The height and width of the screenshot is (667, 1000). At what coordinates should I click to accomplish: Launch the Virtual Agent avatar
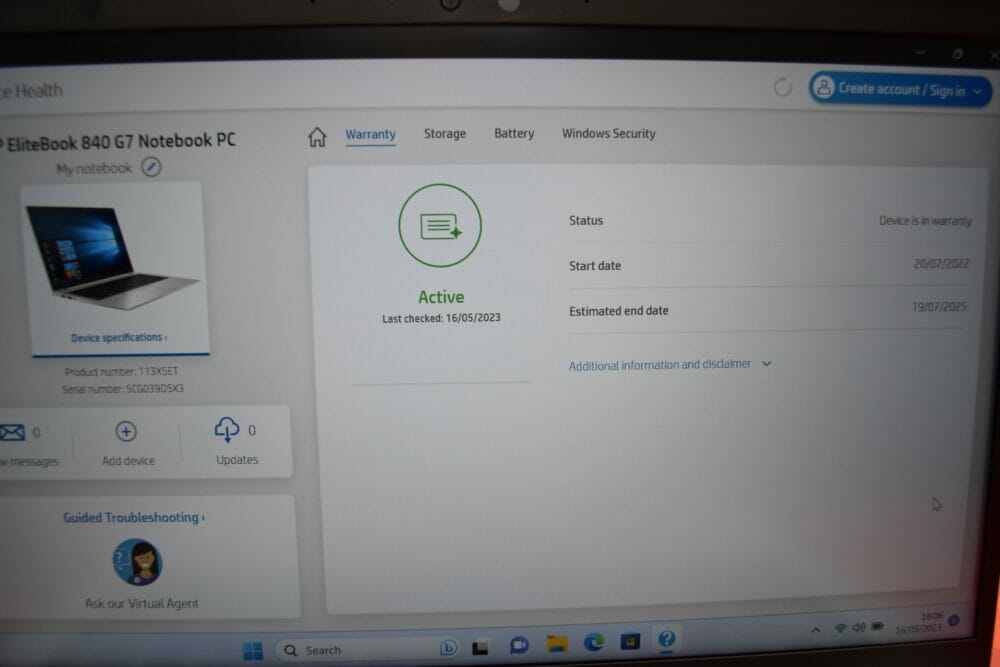(138, 562)
